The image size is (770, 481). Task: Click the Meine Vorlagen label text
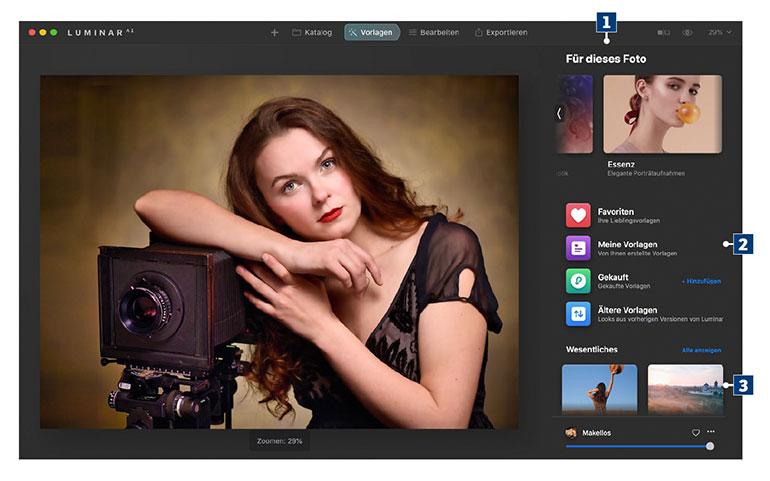pos(628,244)
